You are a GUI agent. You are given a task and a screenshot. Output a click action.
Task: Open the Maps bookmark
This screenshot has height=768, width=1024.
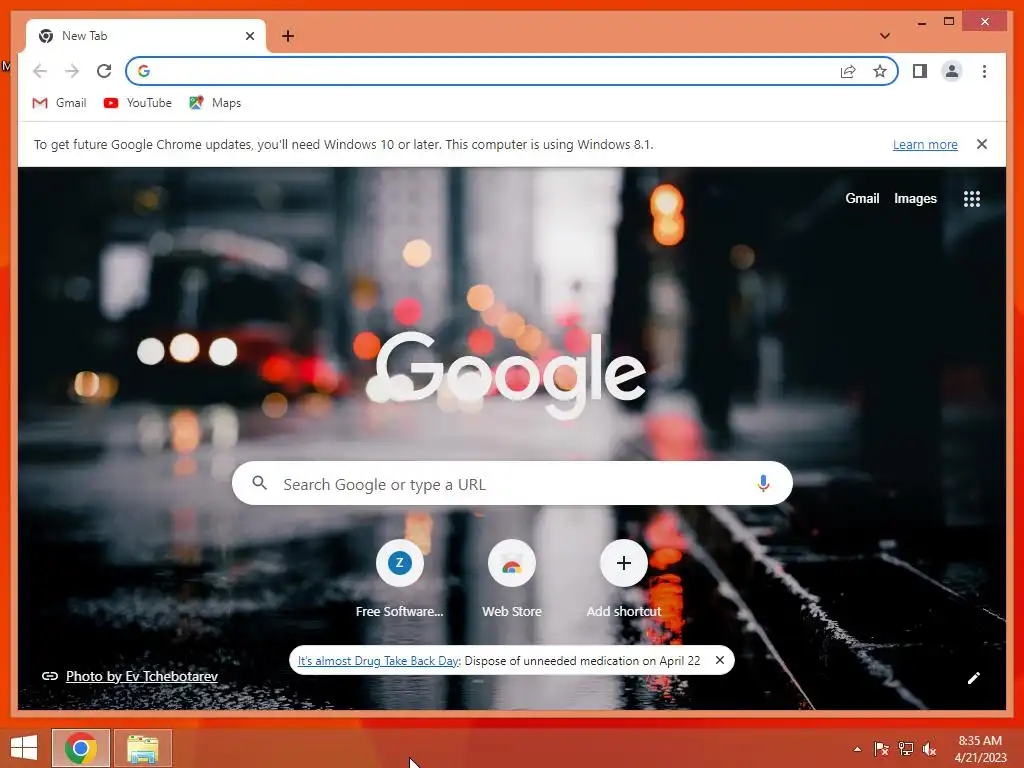coord(215,103)
